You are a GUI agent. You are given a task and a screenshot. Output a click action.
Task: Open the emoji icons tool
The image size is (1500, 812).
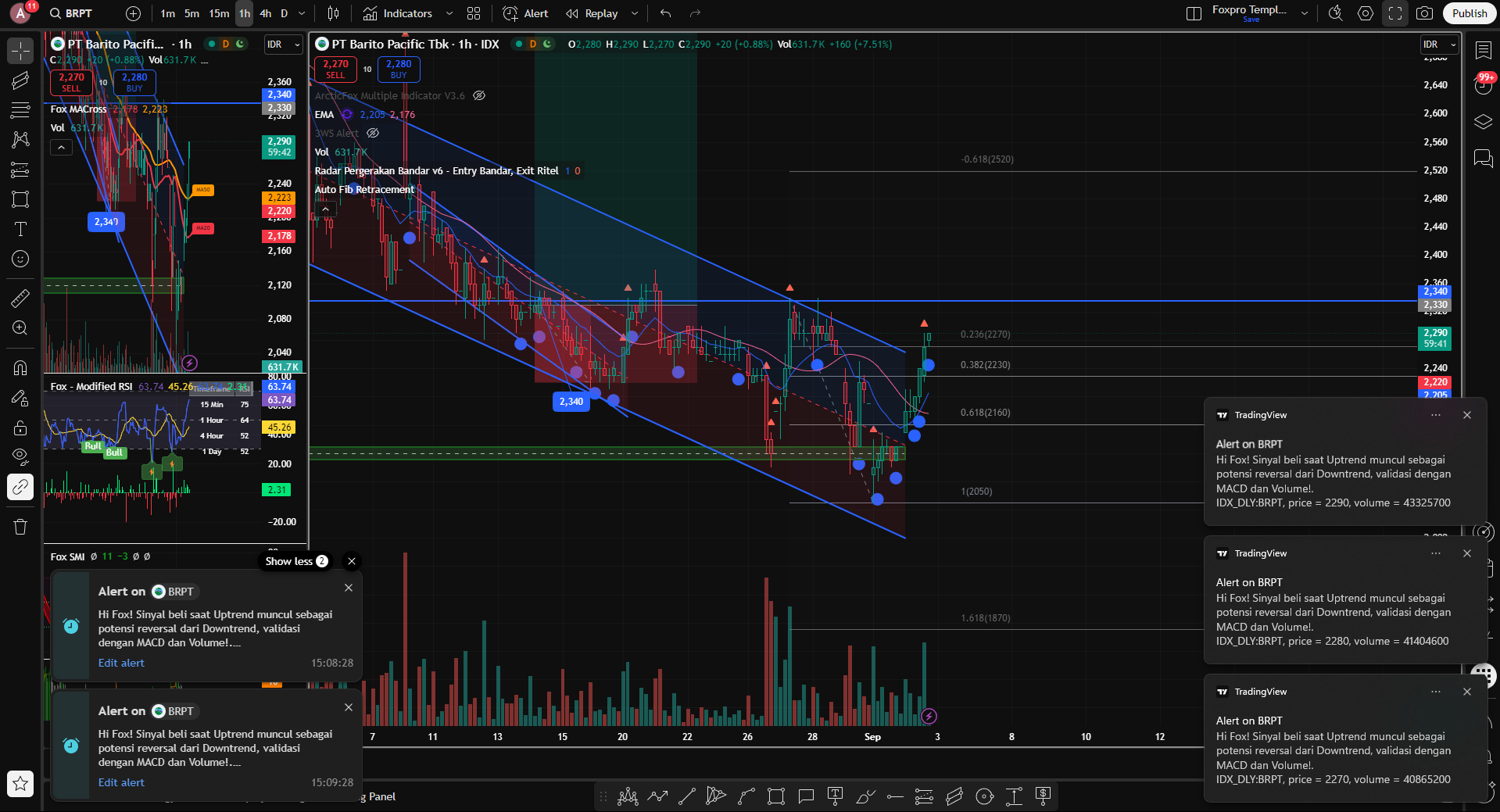click(x=20, y=259)
